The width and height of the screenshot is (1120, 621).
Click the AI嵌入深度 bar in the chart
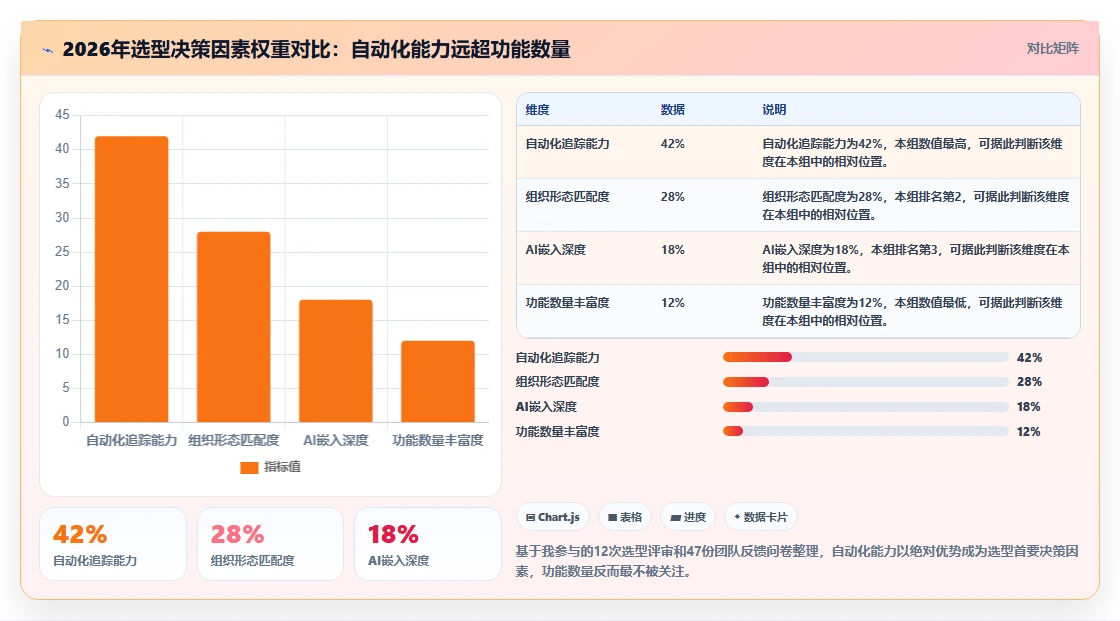tap(336, 361)
